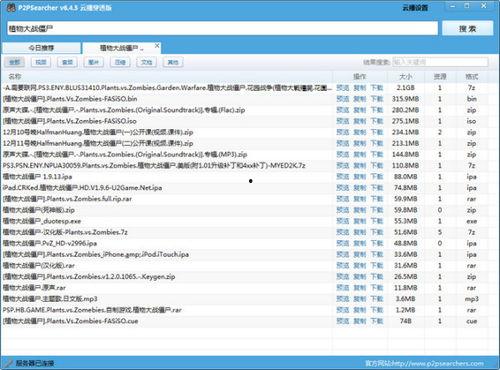Sort by the 大小 size column header
The width and height of the screenshot is (500, 370).
[x=406, y=77]
